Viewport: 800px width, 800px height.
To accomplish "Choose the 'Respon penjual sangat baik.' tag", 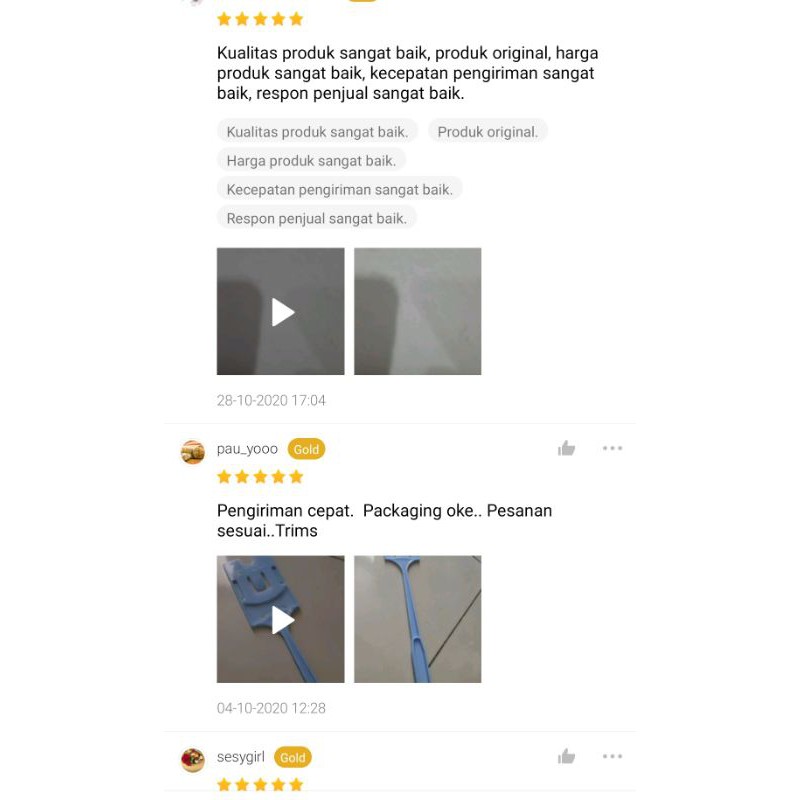I will 317,218.
